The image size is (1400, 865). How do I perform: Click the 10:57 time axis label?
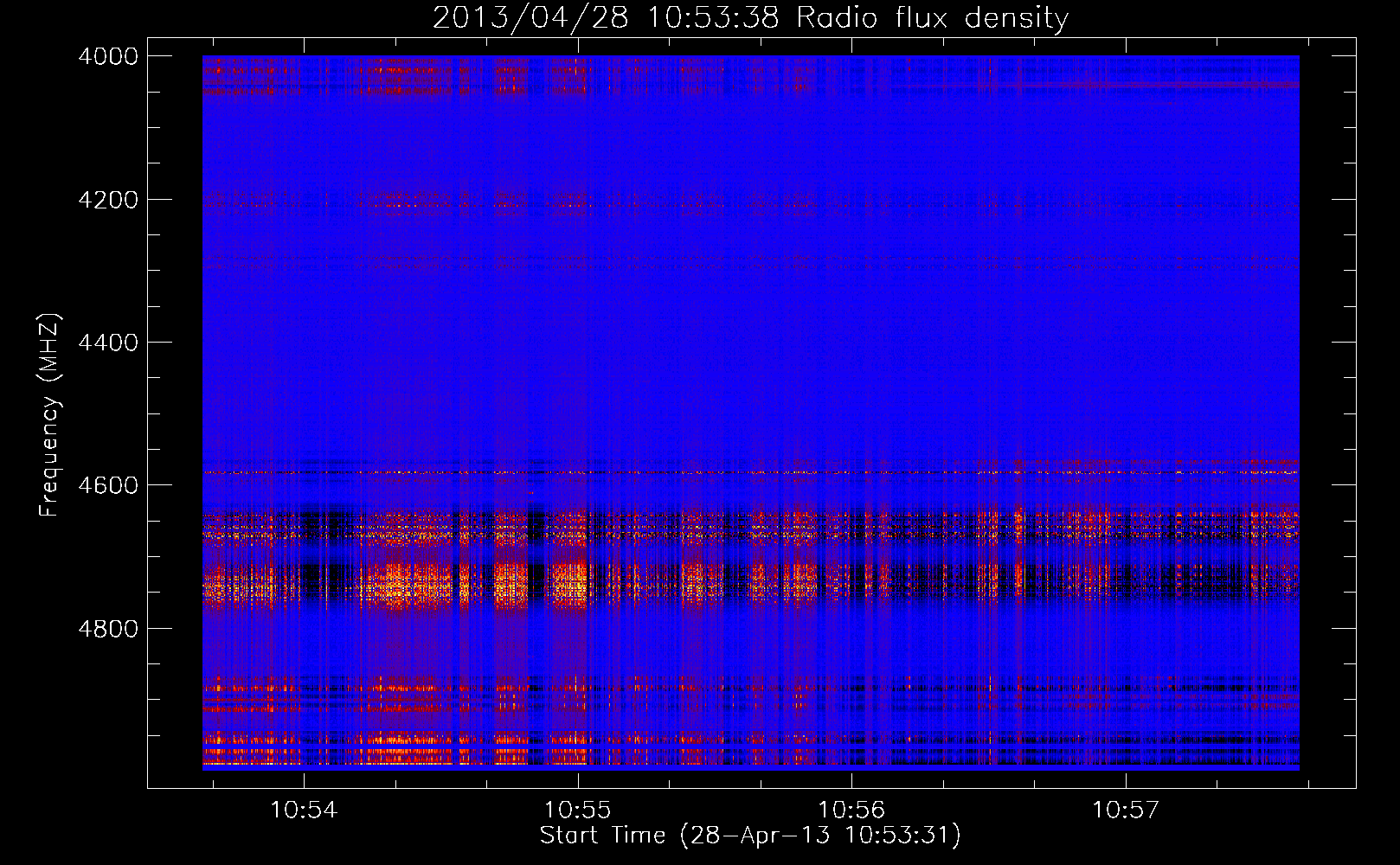[x=1125, y=810]
